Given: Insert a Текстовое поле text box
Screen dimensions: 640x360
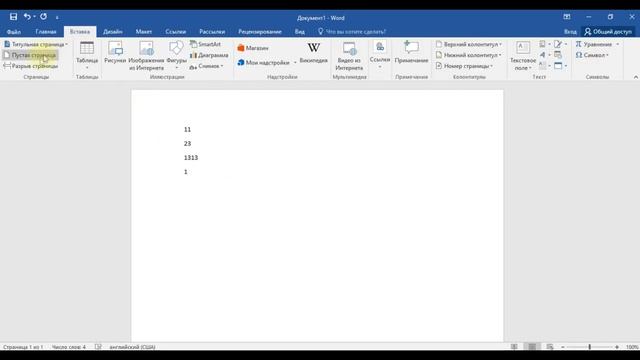Looking at the screenshot, I should click(x=523, y=56).
